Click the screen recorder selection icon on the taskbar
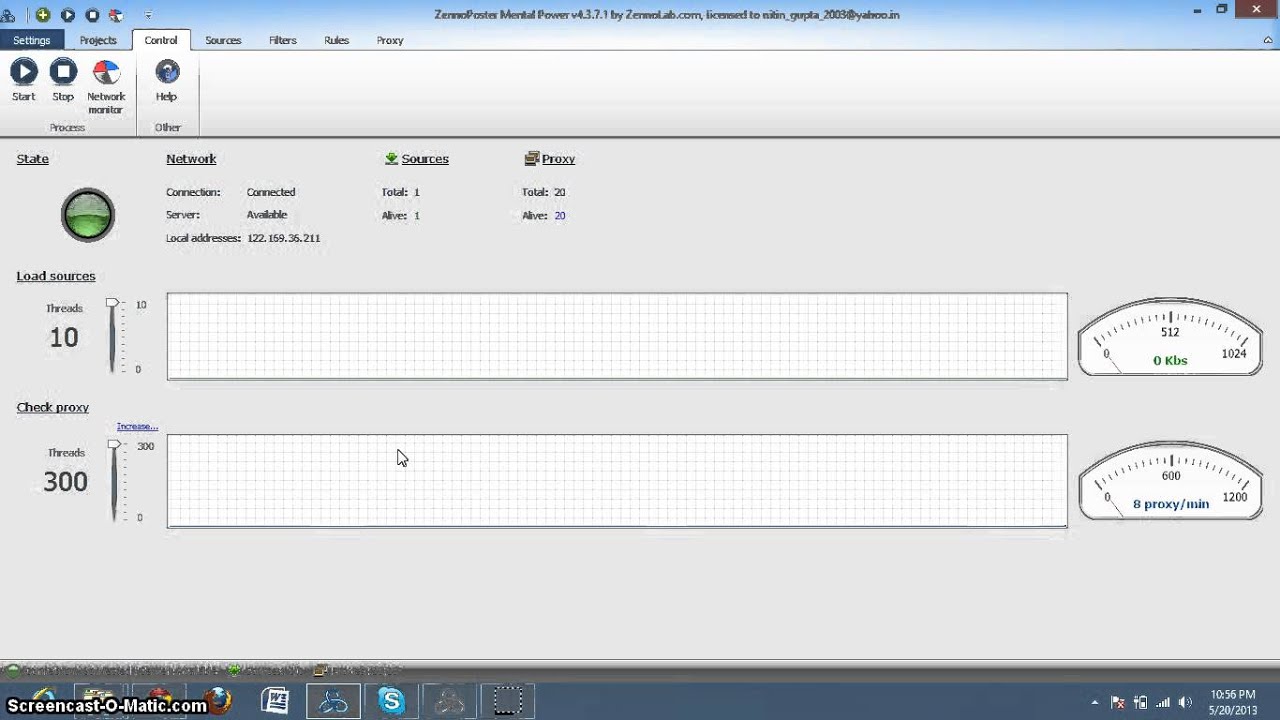 click(x=508, y=700)
